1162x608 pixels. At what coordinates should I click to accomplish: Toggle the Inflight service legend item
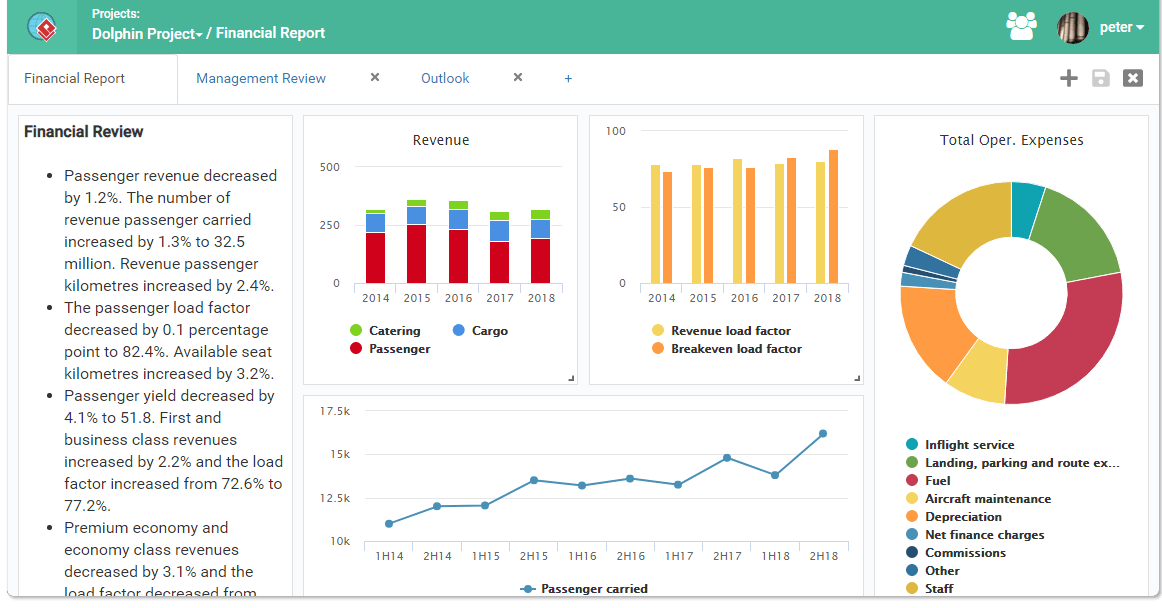click(x=960, y=445)
